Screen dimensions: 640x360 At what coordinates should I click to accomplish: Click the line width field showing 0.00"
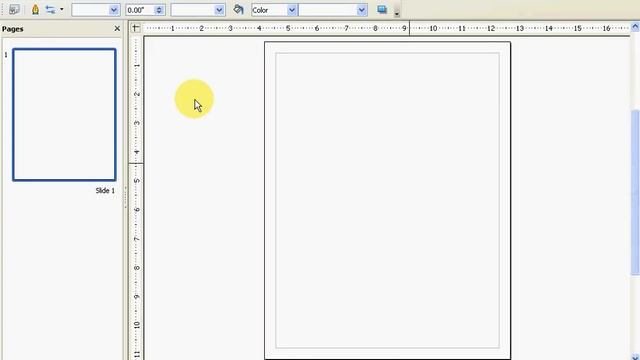(x=140, y=10)
